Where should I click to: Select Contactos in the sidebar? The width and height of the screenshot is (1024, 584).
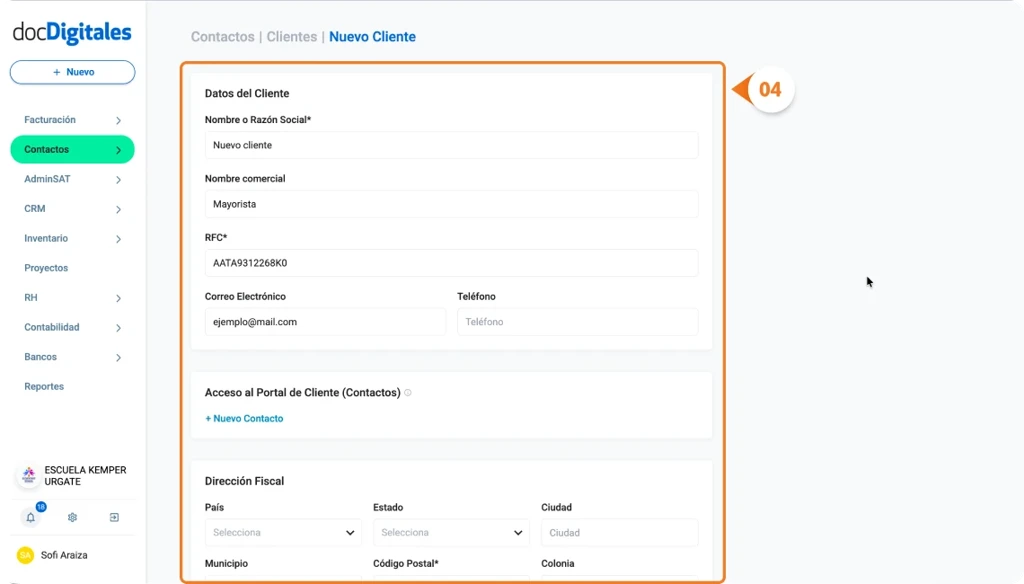pos(72,149)
